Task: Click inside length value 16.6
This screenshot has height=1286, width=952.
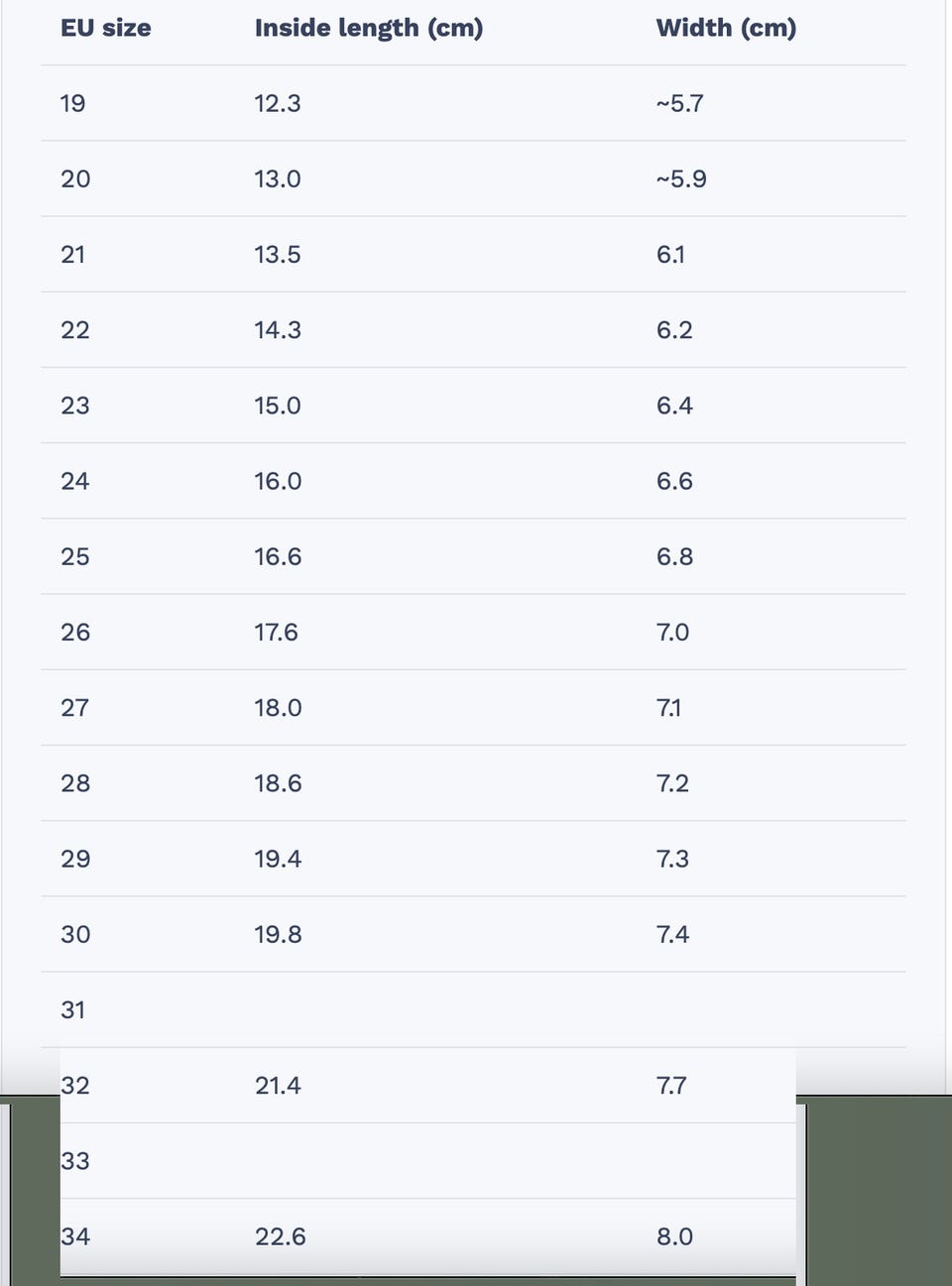Action: pos(278,556)
